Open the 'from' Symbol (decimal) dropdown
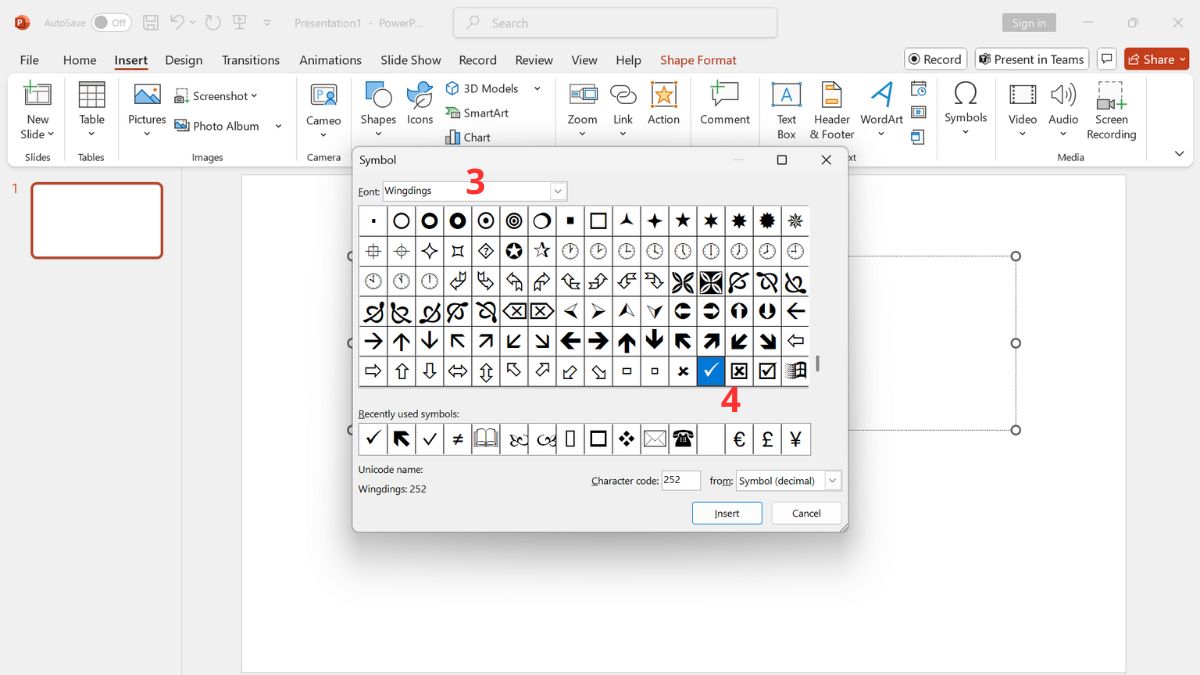This screenshot has height=675, width=1200. 832,481
